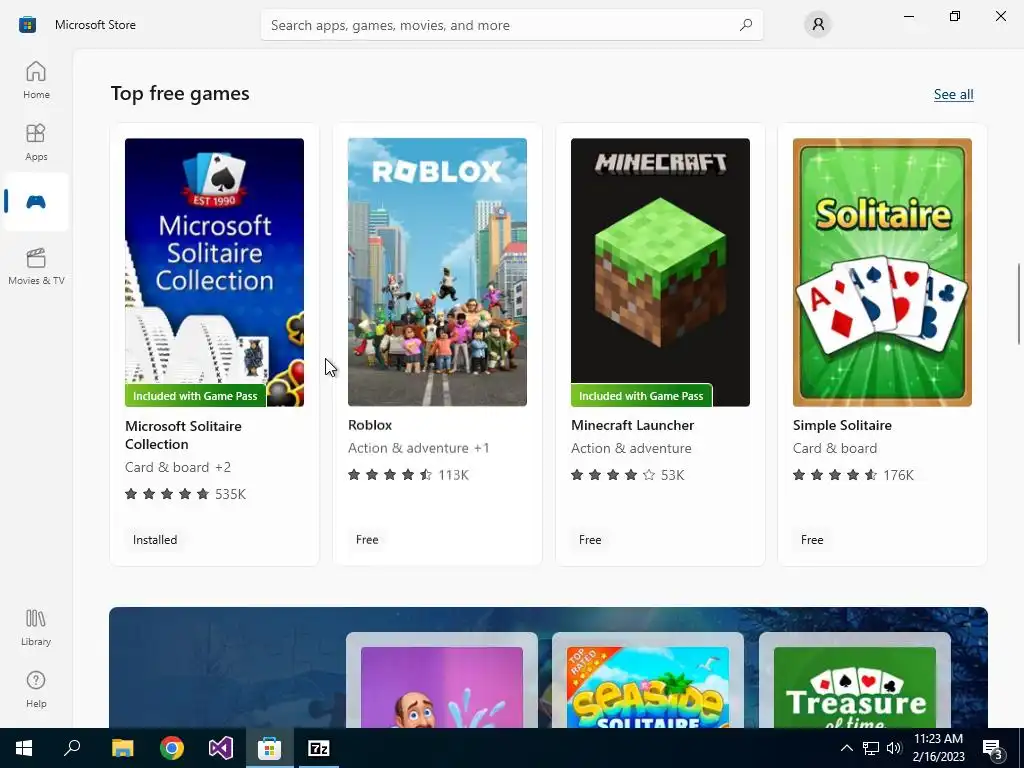Open the Roblox cover image

438,272
